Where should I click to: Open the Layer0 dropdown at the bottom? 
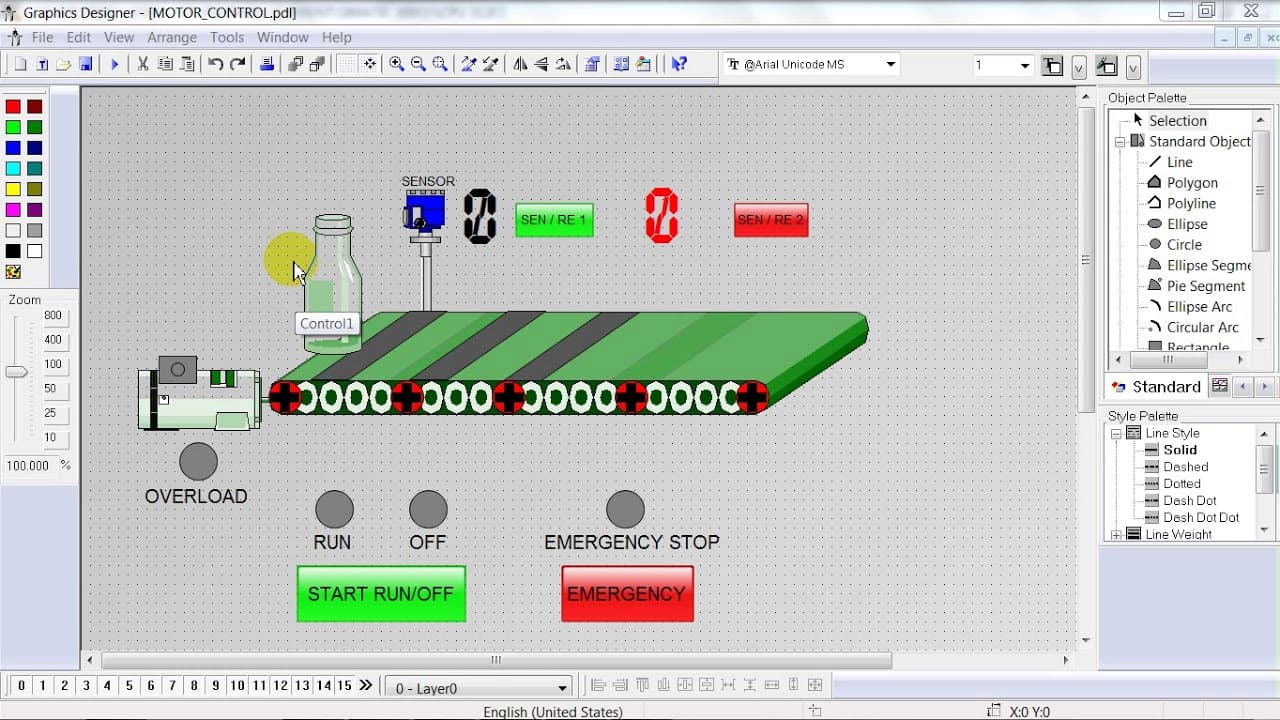click(x=560, y=687)
